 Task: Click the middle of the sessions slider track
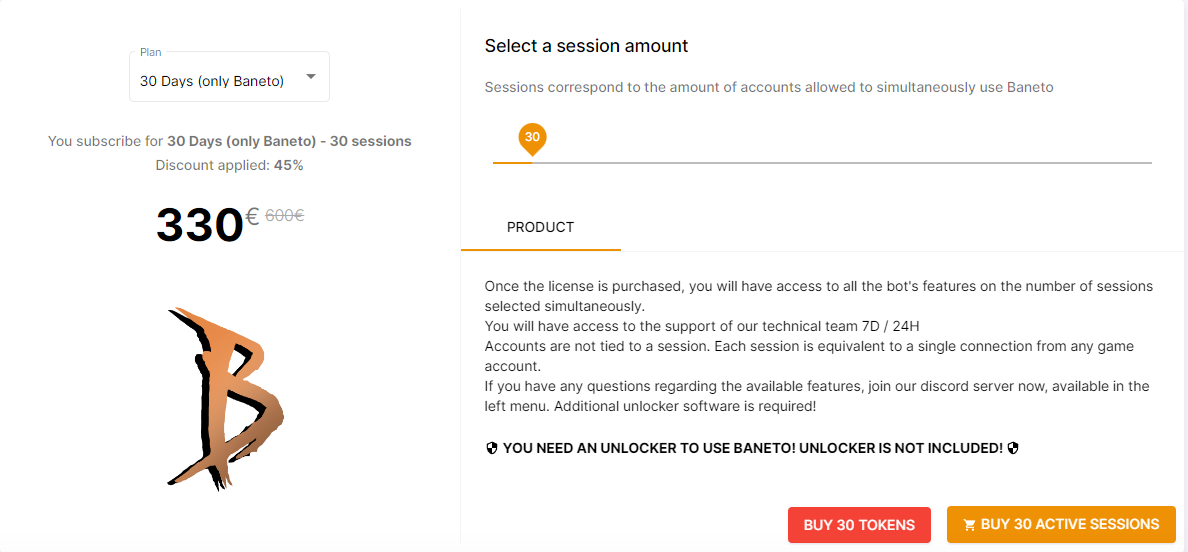[x=822, y=162]
